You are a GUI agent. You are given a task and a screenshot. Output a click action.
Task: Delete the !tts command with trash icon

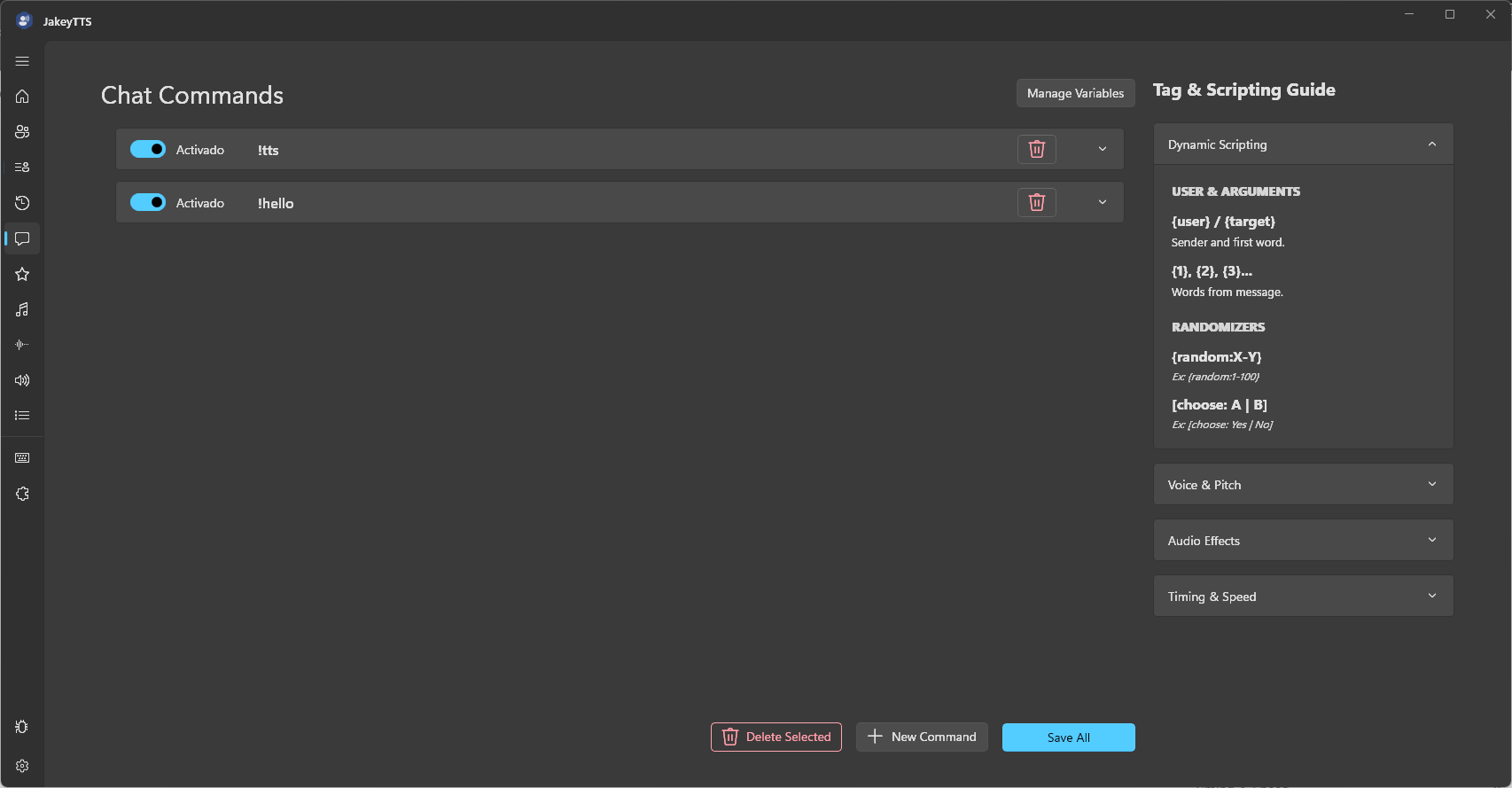tap(1037, 149)
